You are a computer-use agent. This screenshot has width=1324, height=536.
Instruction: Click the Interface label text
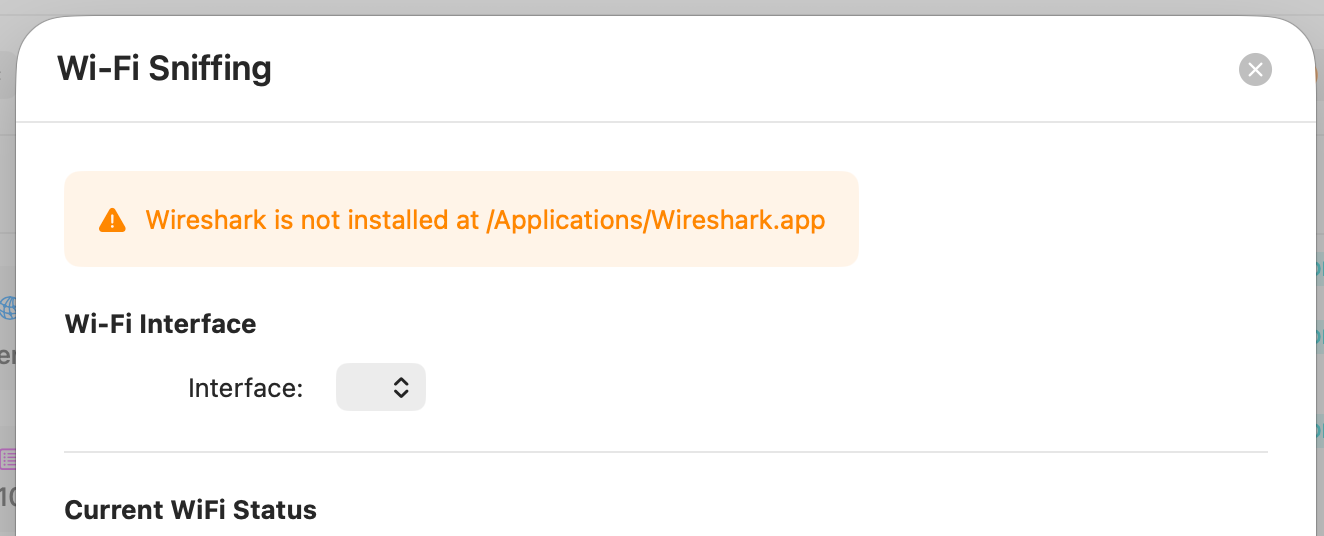(x=245, y=388)
